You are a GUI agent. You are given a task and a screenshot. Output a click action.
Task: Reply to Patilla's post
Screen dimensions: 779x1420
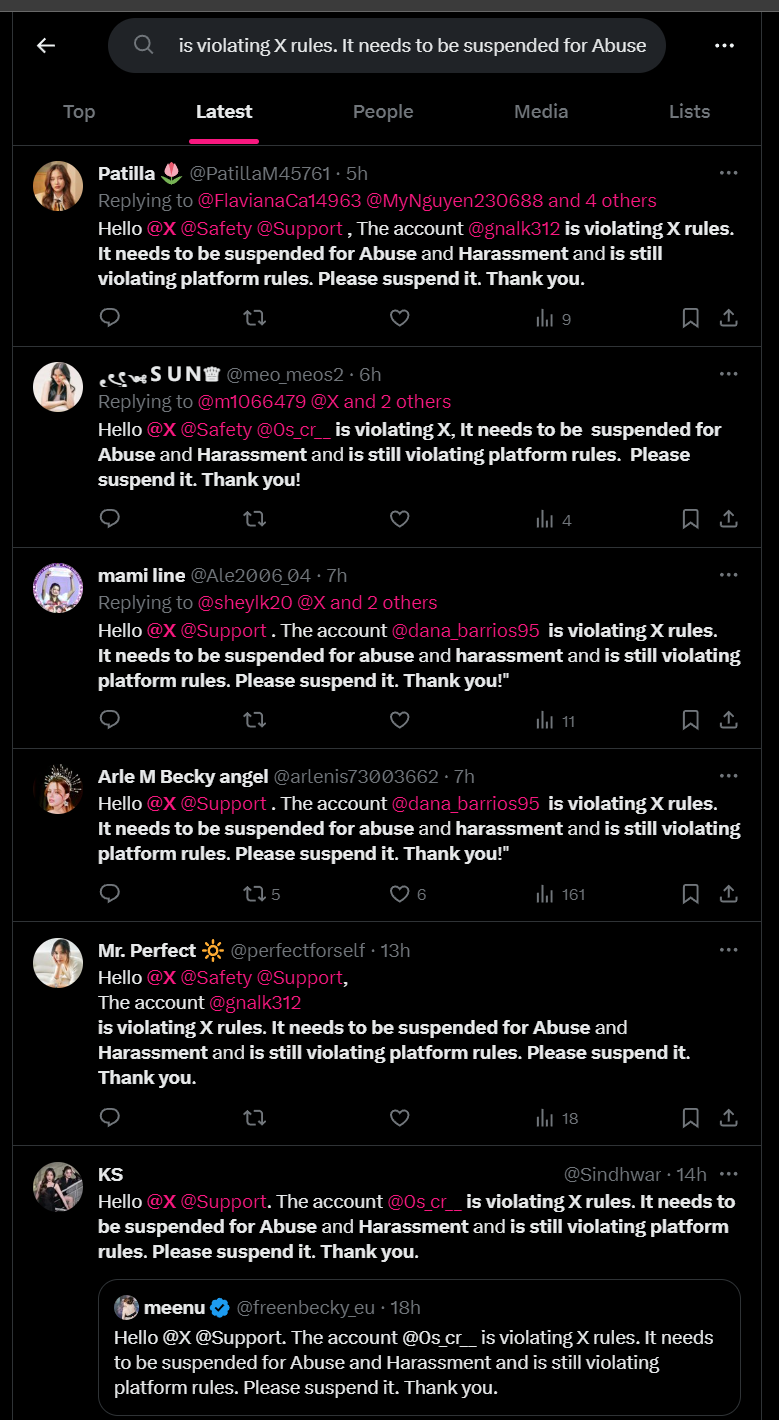(x=110, y=318)
